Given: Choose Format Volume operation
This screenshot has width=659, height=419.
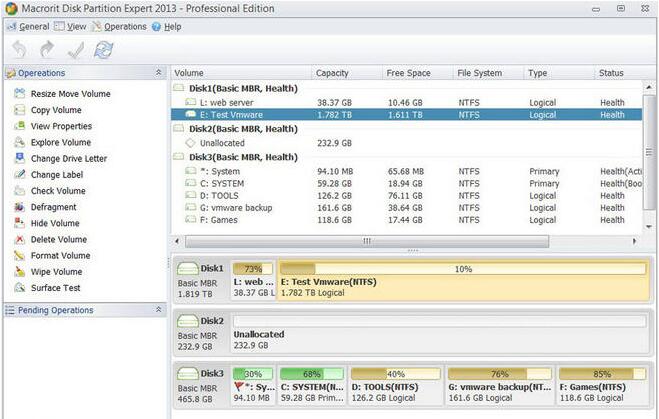Looking at the screenshot, I should click(x=61, y=255).
